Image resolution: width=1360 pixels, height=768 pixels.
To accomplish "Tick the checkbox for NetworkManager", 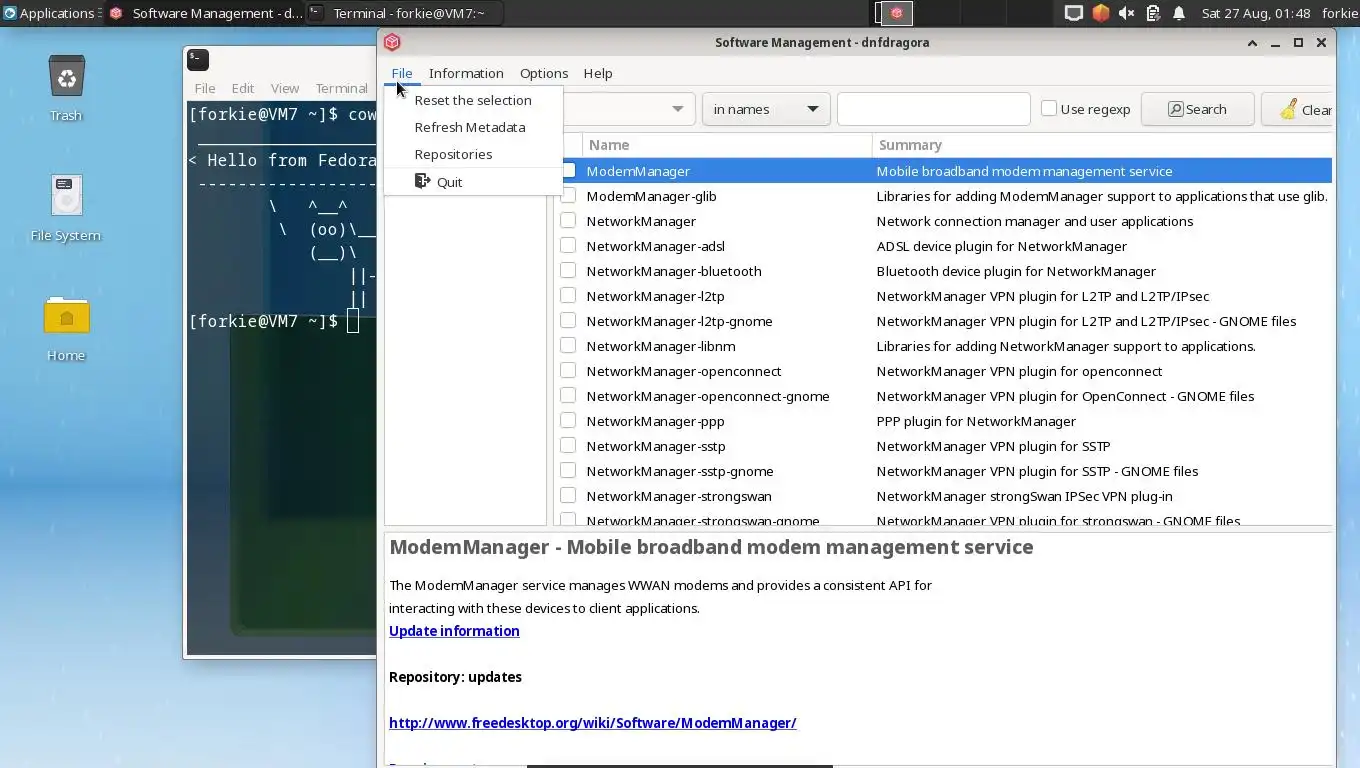I will click(568, 220).
